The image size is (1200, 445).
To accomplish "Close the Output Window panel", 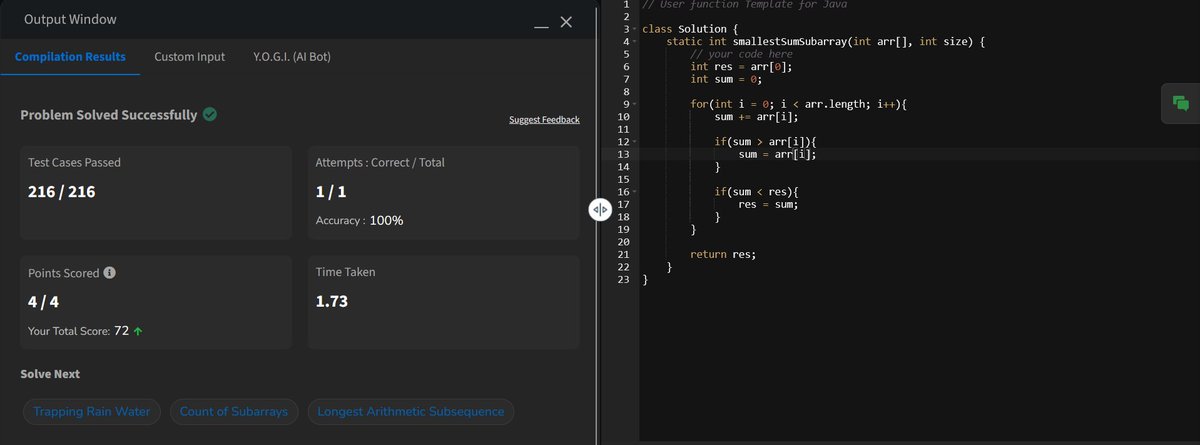I will pos(566,22).
